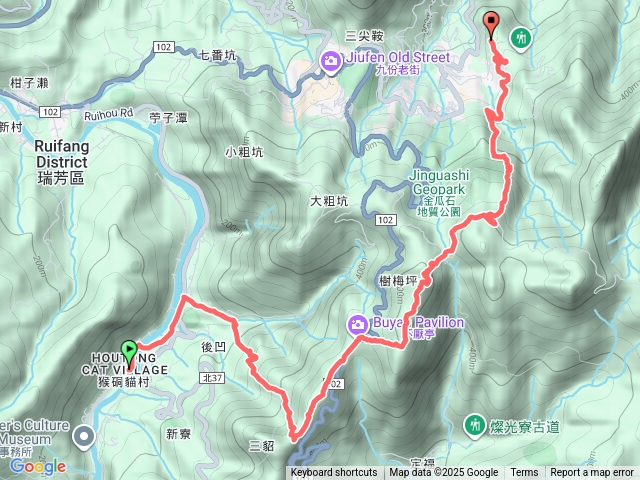Open the Buyan Pavilion camera pin
This screenshot has width=640, height=480.
click(358, 325)
